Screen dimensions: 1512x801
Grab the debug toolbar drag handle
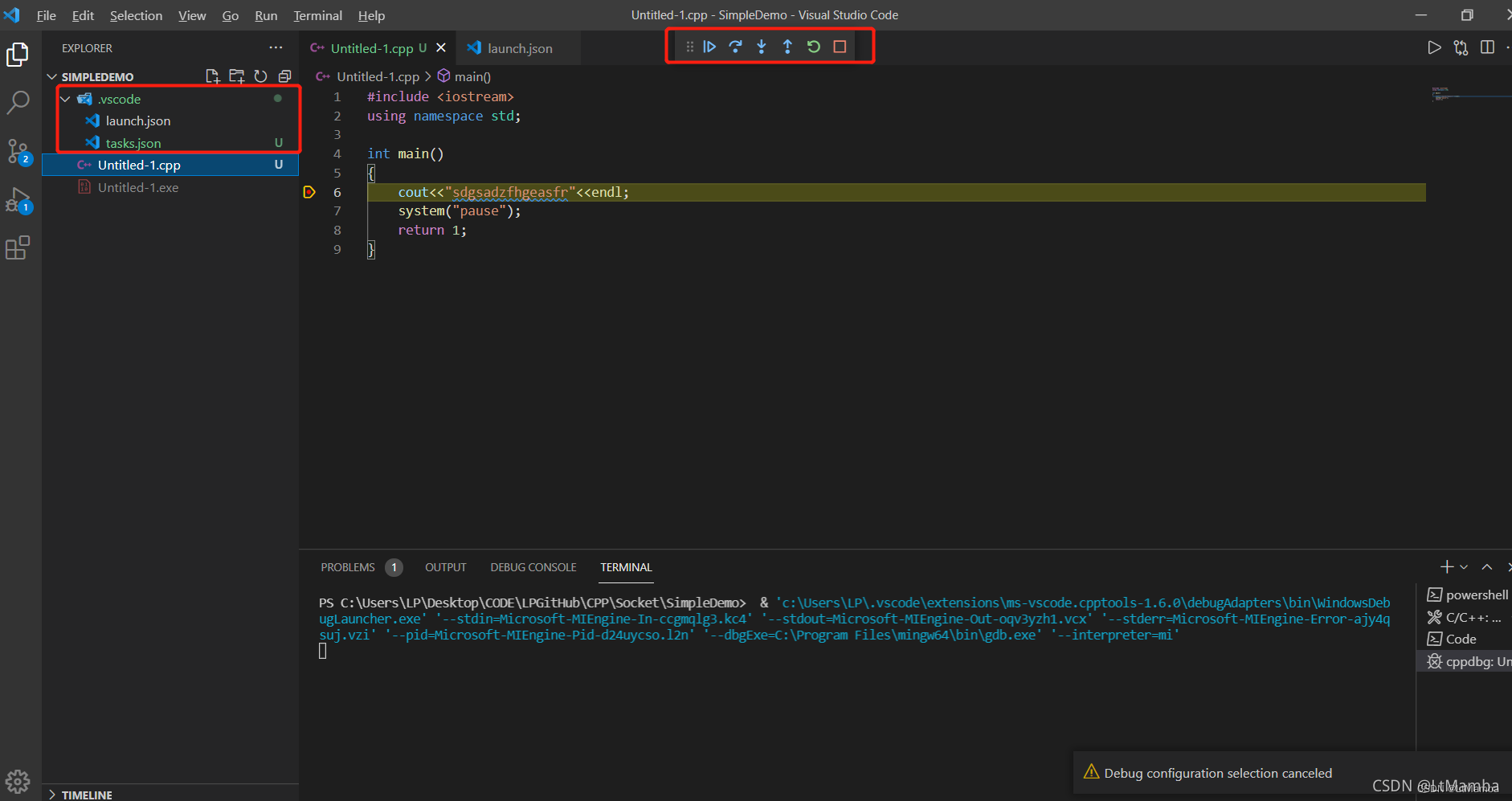pos(689,47)
